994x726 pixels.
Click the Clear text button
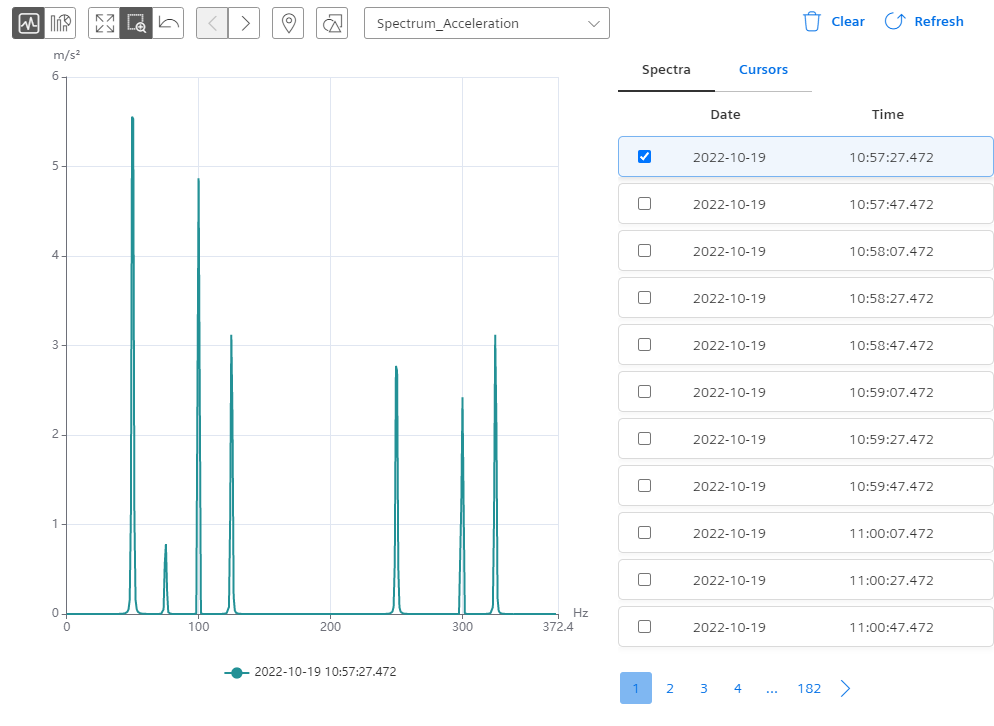pos(848,22)
